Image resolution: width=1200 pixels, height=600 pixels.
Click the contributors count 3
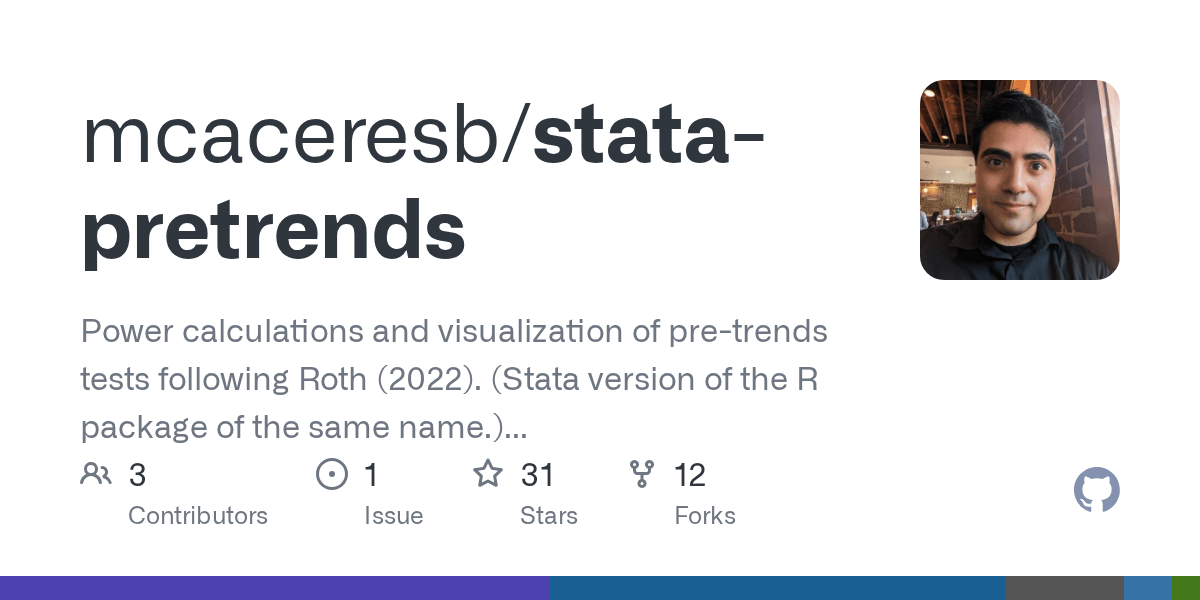pyautogui.click(x=138, y=475)
